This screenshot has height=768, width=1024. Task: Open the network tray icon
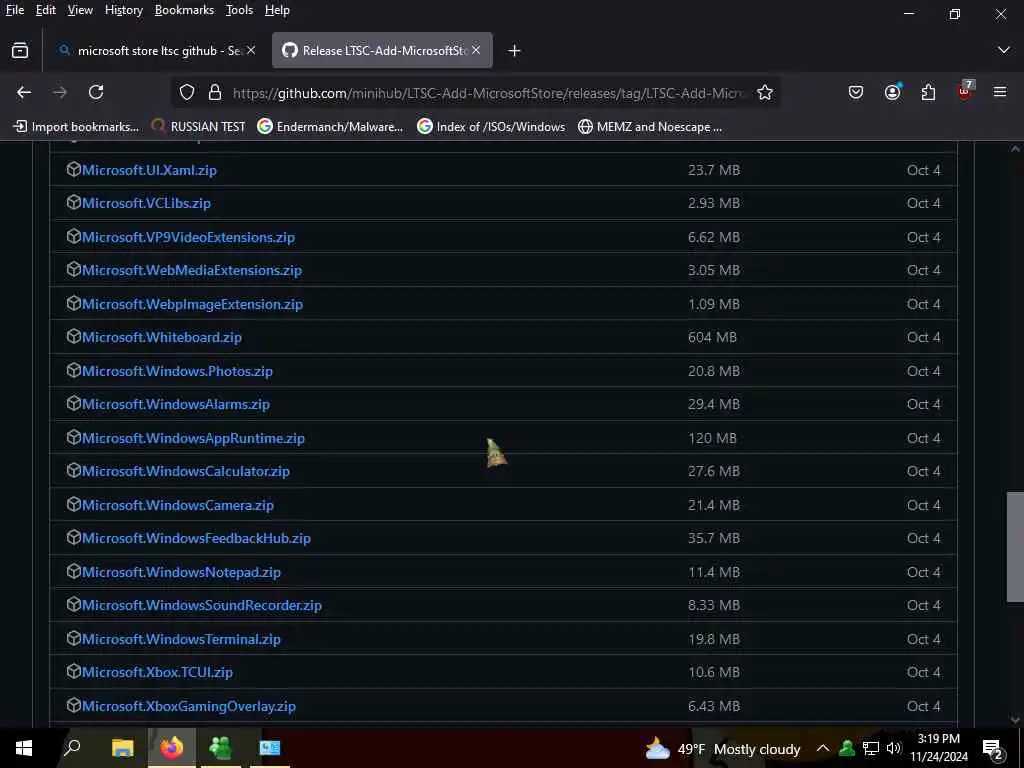[x=871, y=748]
